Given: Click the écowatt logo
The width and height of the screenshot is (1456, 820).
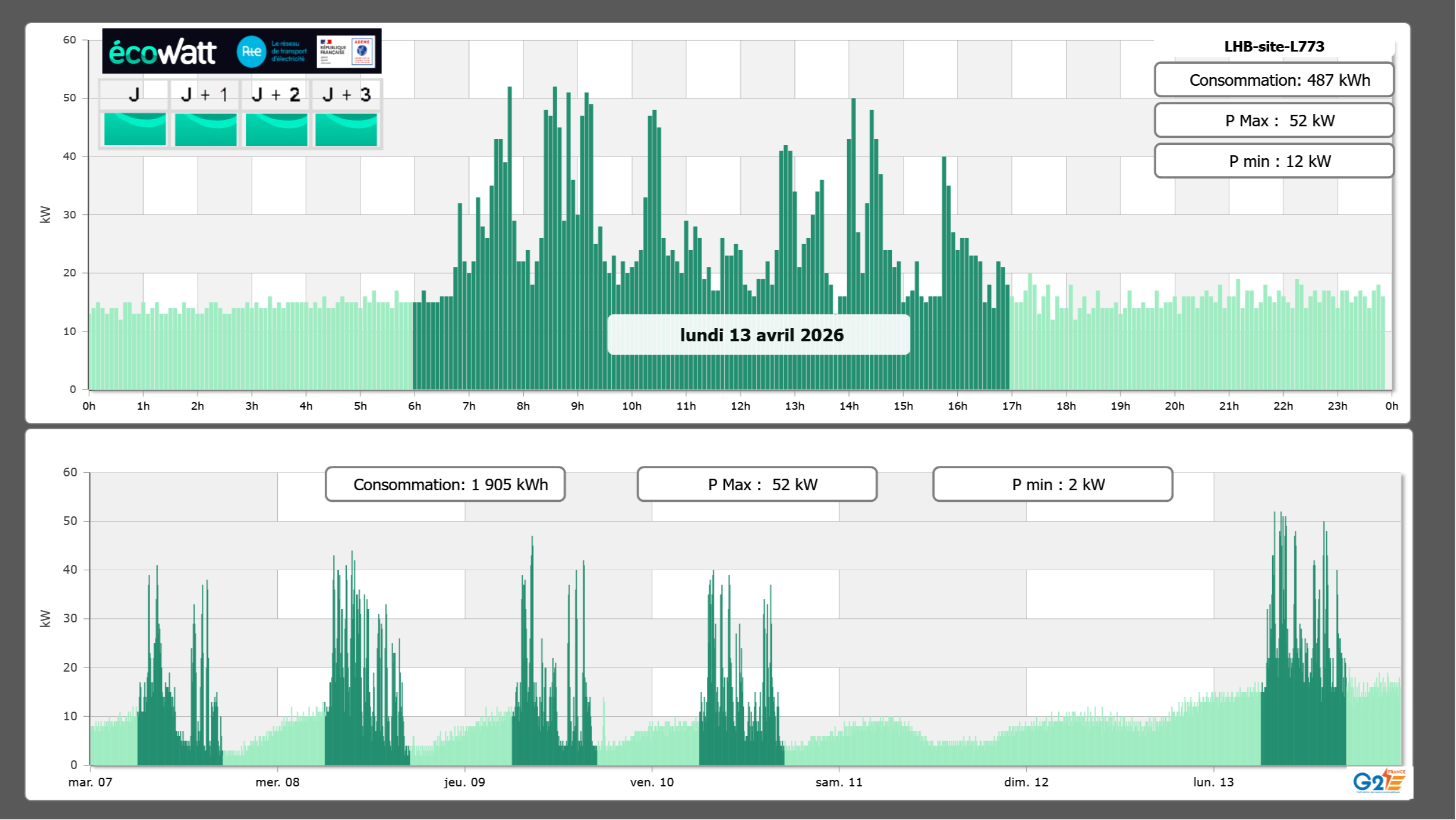Looking at the screenshot, I should tap(162, 52).
